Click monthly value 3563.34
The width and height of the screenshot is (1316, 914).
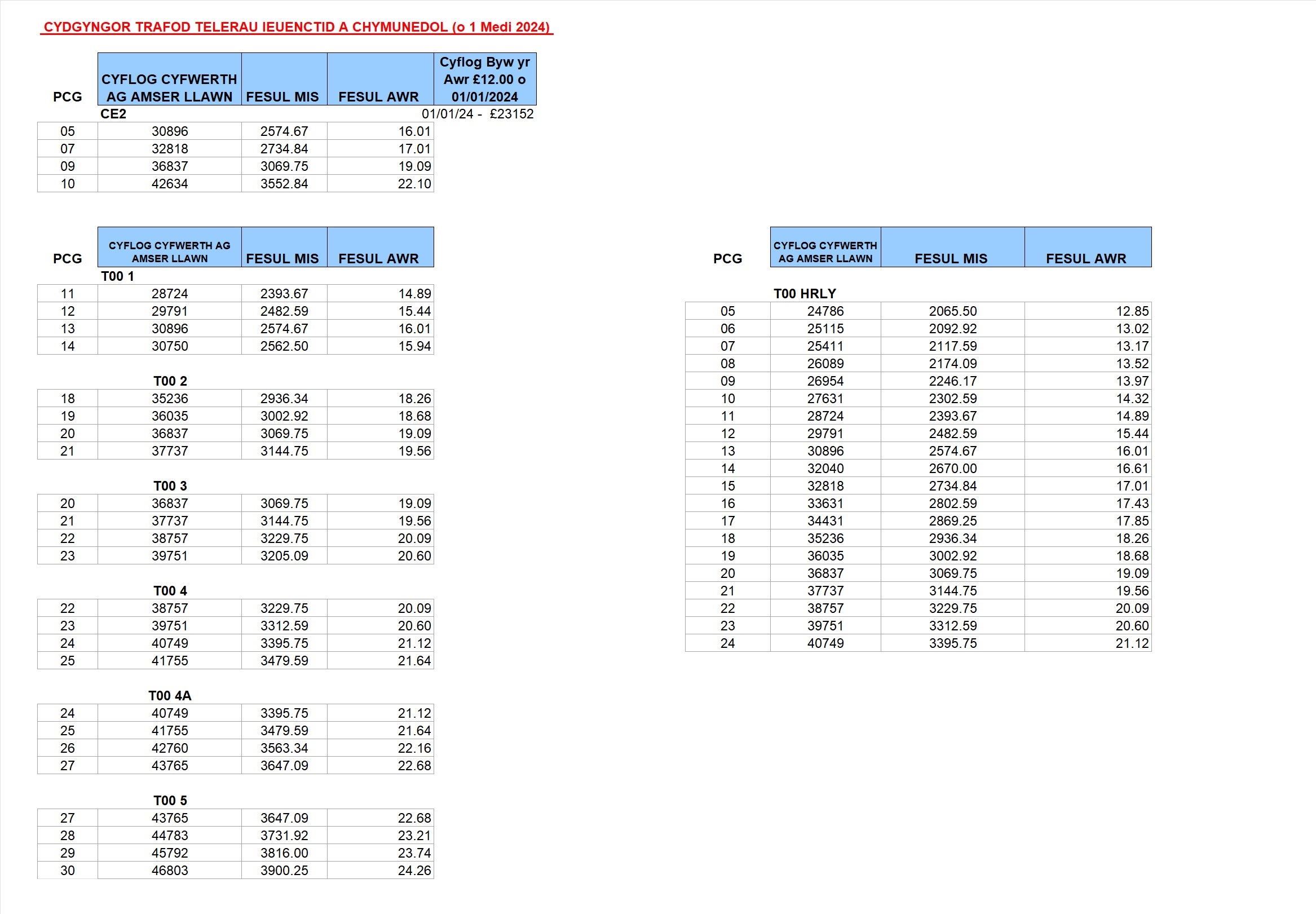pos(284,748)
